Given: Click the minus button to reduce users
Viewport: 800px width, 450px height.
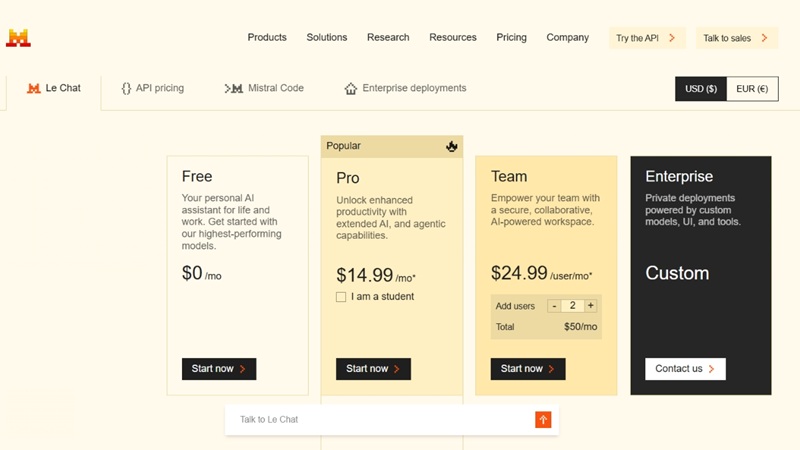Looking at the screenshot, I should pyautogui.click(x=554, y=306).
